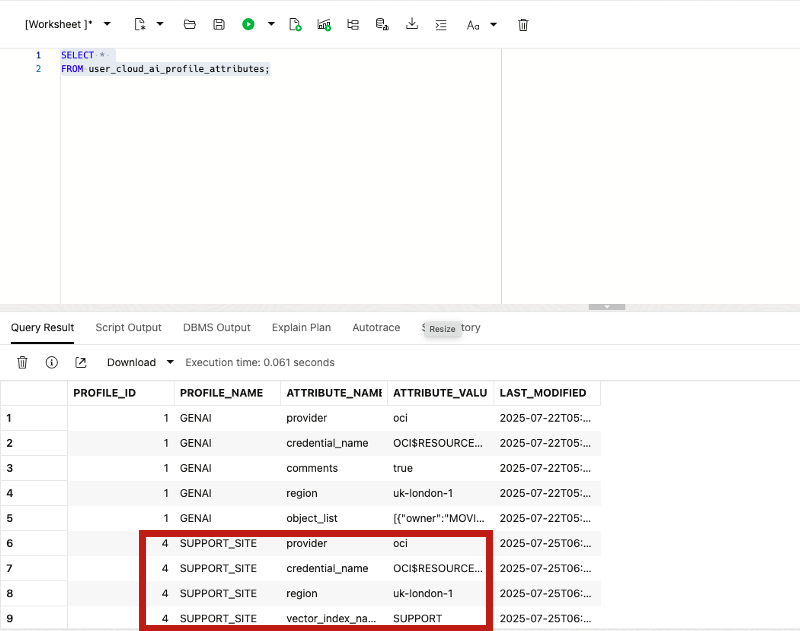Click the 'Execution time: 0.061 seconds' text
This screenshot has width=800, height=631.
click(260, 362)
